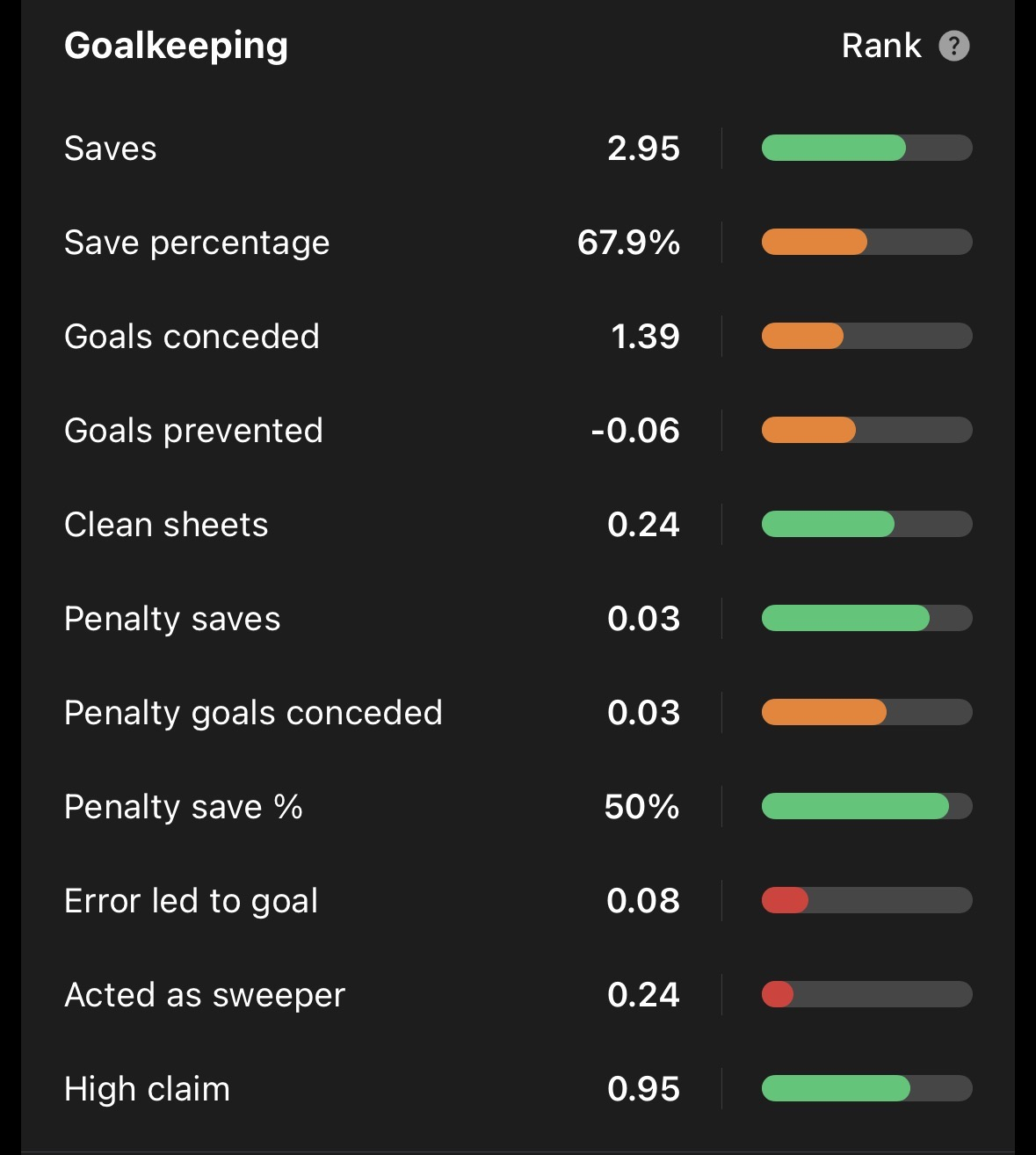Select the Save percentage 67.9% value
The image size is (1036, 1155).
[628, 243]
